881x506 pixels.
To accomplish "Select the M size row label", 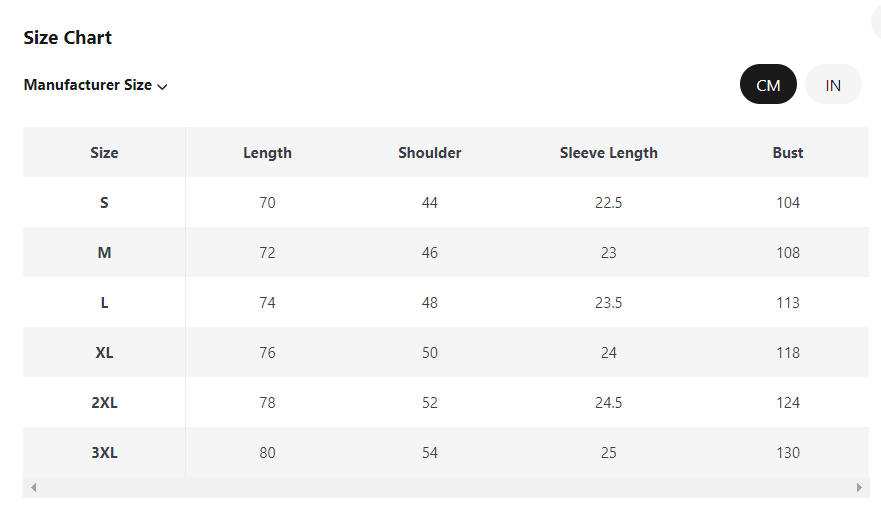I will 104,253.
